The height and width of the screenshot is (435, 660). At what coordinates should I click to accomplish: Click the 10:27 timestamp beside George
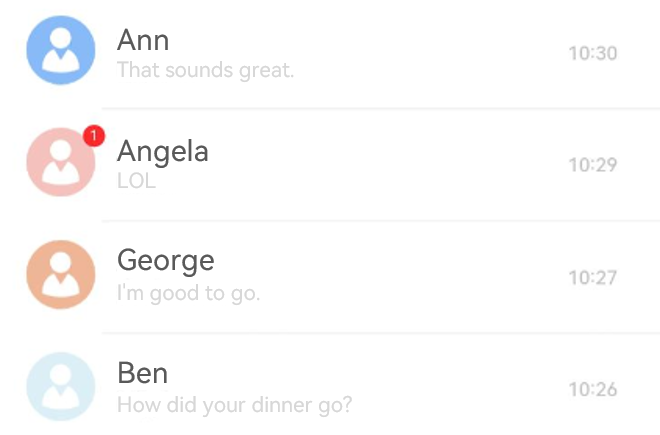(593, 278)
